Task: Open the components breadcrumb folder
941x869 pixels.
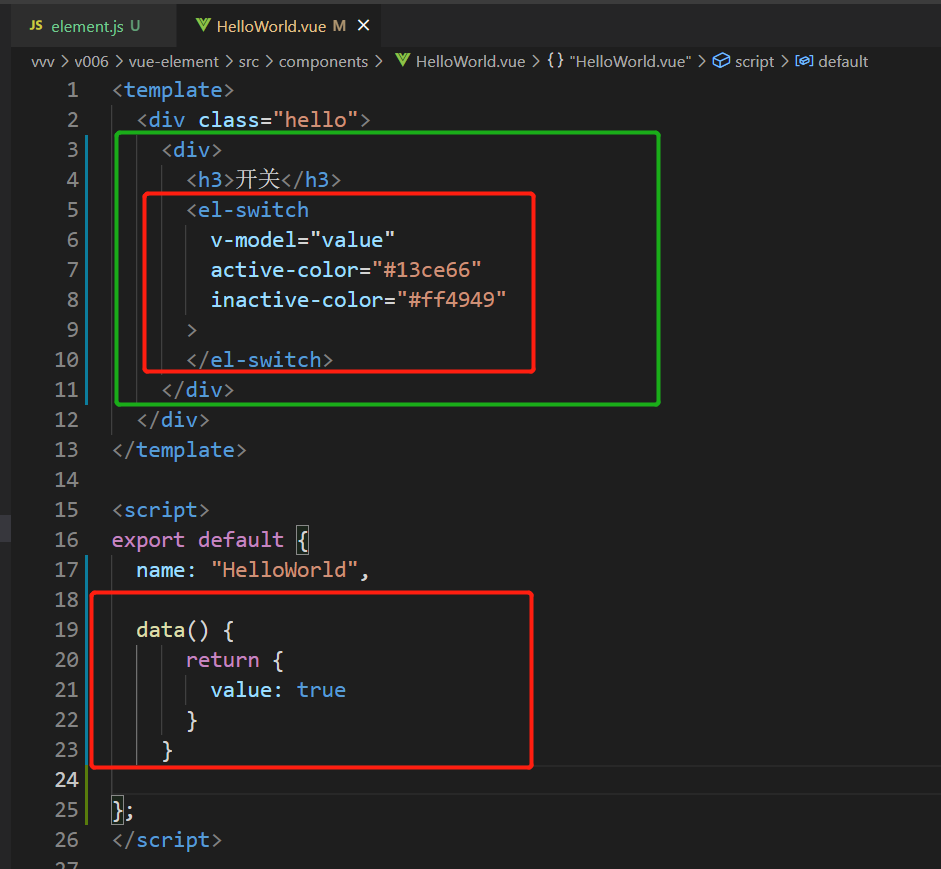Action: (x=323, y=62)
